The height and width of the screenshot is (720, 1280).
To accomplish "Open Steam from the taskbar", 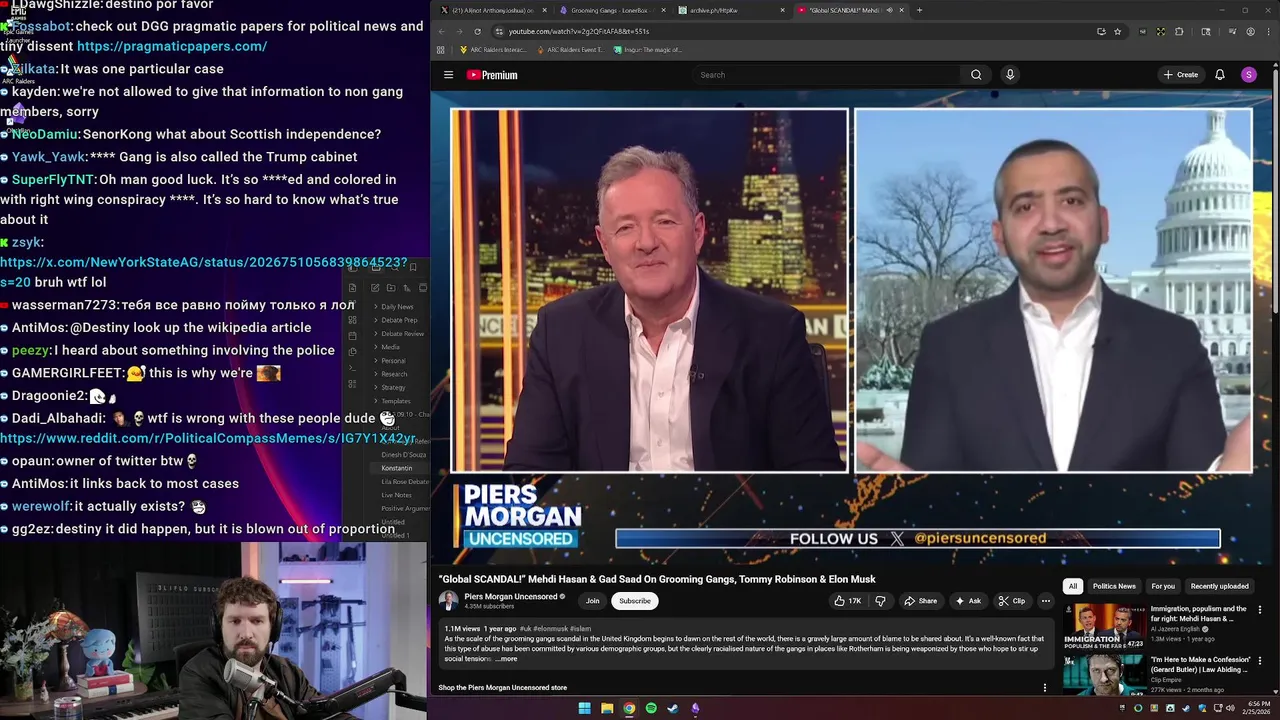I will (x=673, y=708).
